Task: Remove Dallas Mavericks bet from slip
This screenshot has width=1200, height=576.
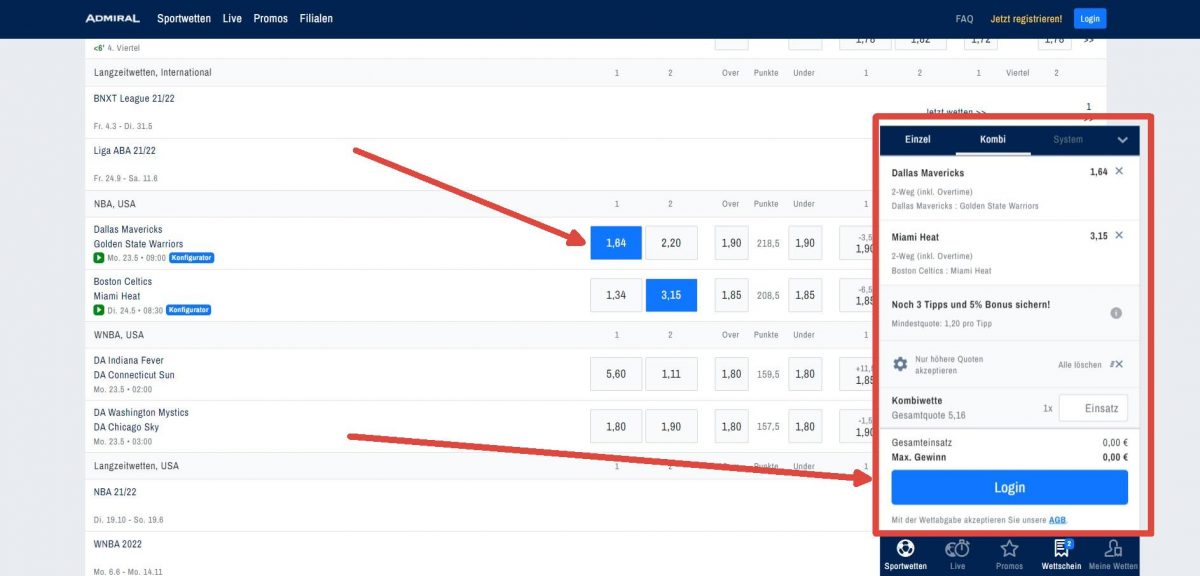Action: (1119, 171)
